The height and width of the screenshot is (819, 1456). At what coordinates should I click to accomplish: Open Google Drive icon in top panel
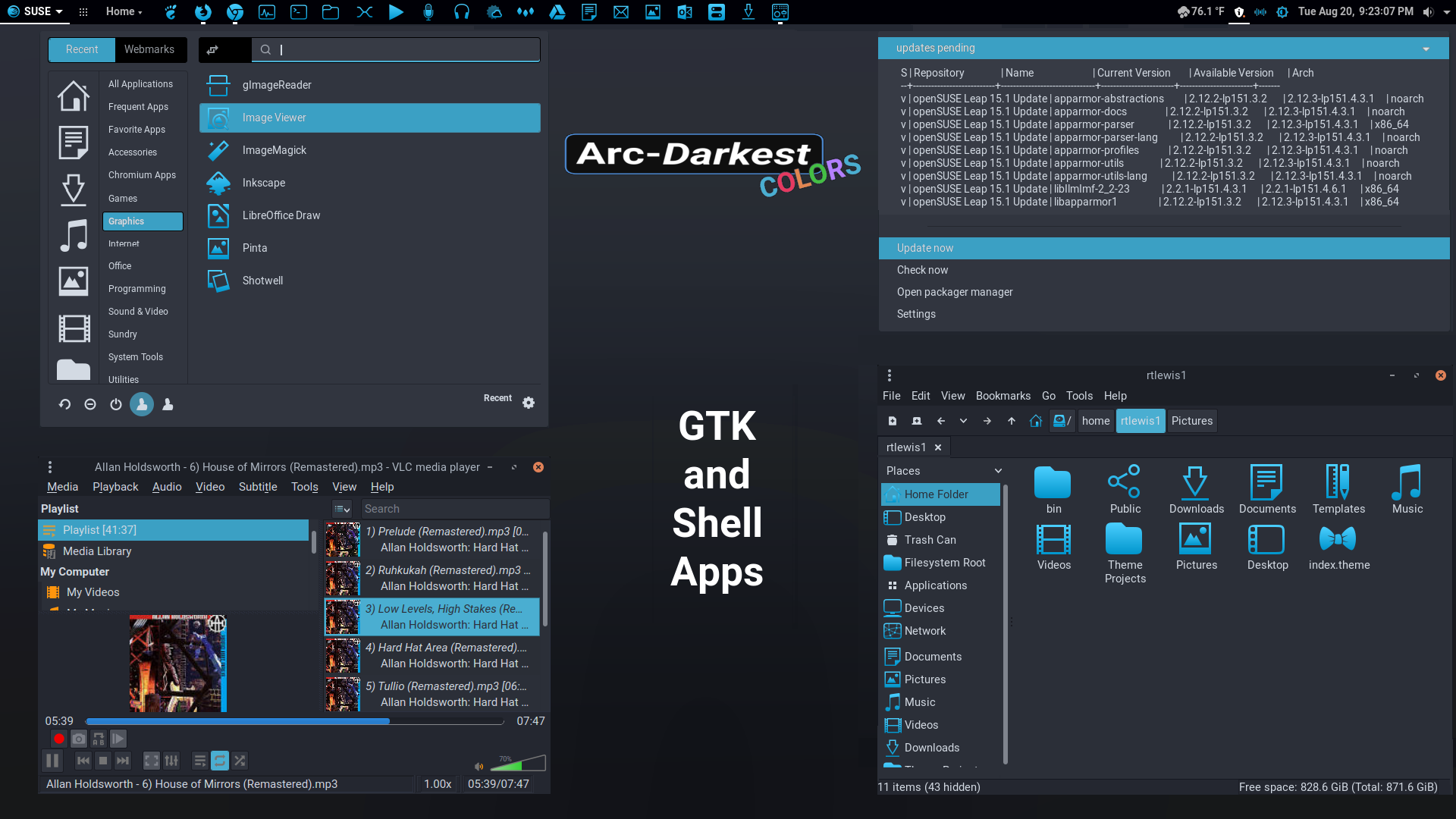click(x=557, y=11)
